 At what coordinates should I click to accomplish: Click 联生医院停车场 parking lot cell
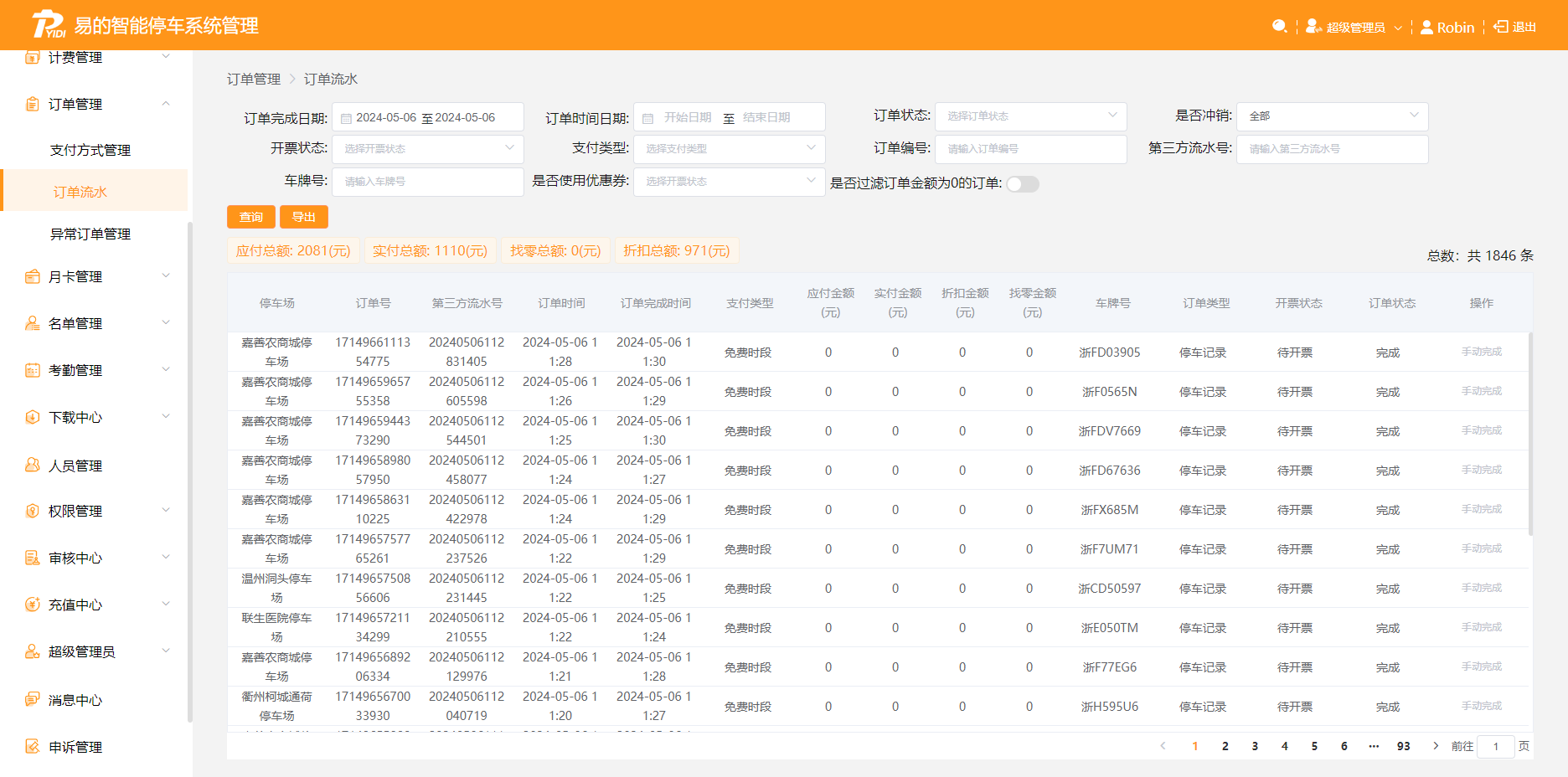pyautogui.click(x=276, y=627)
